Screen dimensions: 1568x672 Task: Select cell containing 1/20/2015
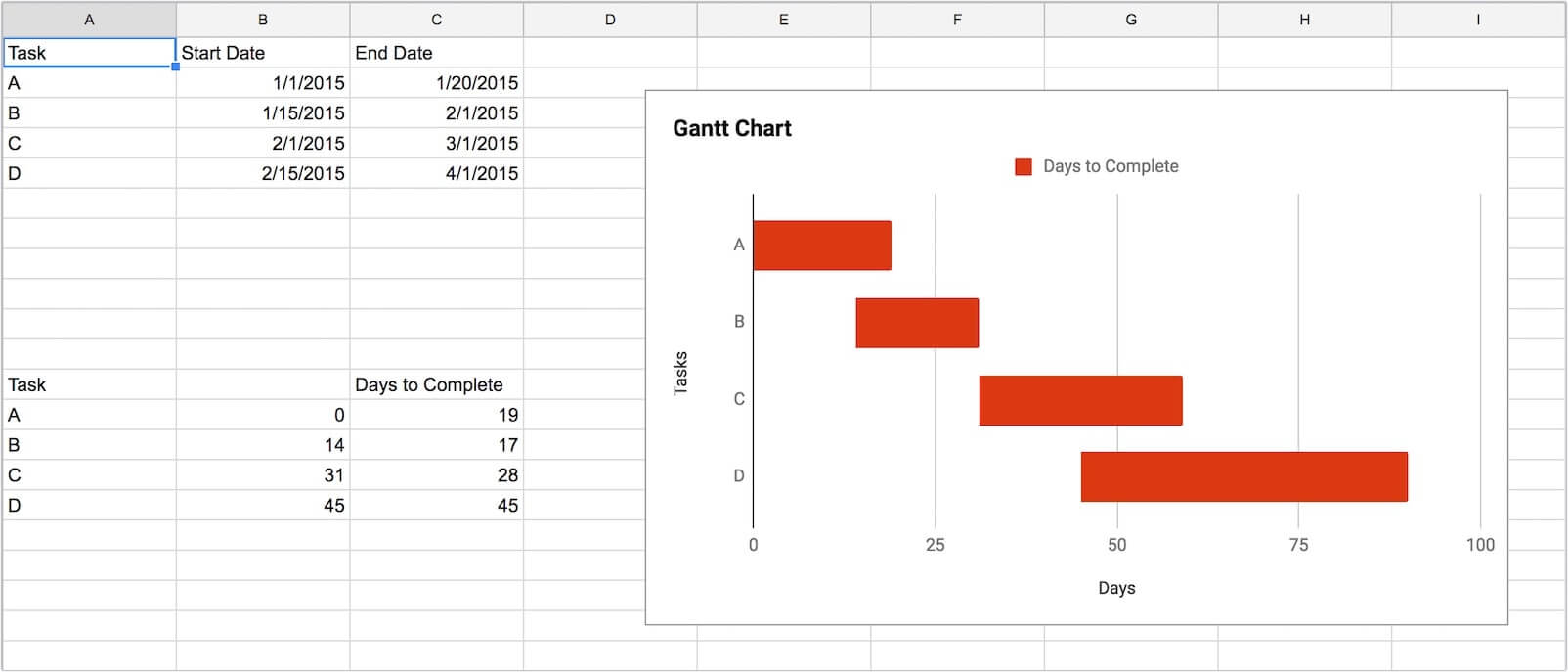[x=437, y=83]
